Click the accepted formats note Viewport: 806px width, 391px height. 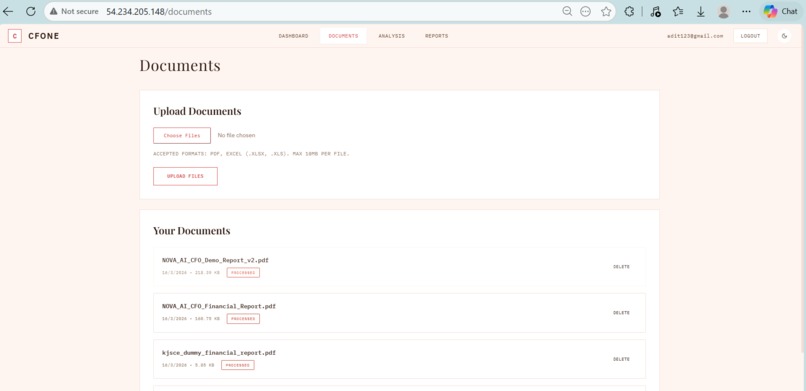click(251, 154)
